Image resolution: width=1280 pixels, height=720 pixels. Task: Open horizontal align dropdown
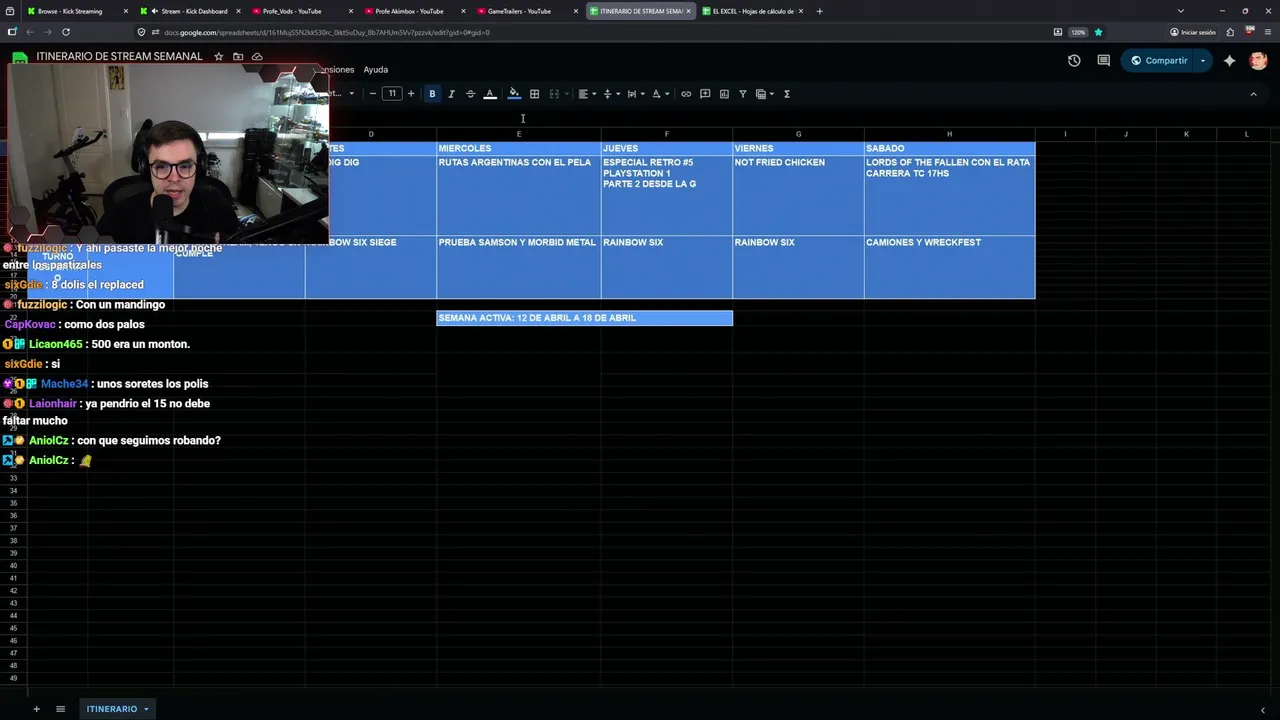(x=587, y=94)
